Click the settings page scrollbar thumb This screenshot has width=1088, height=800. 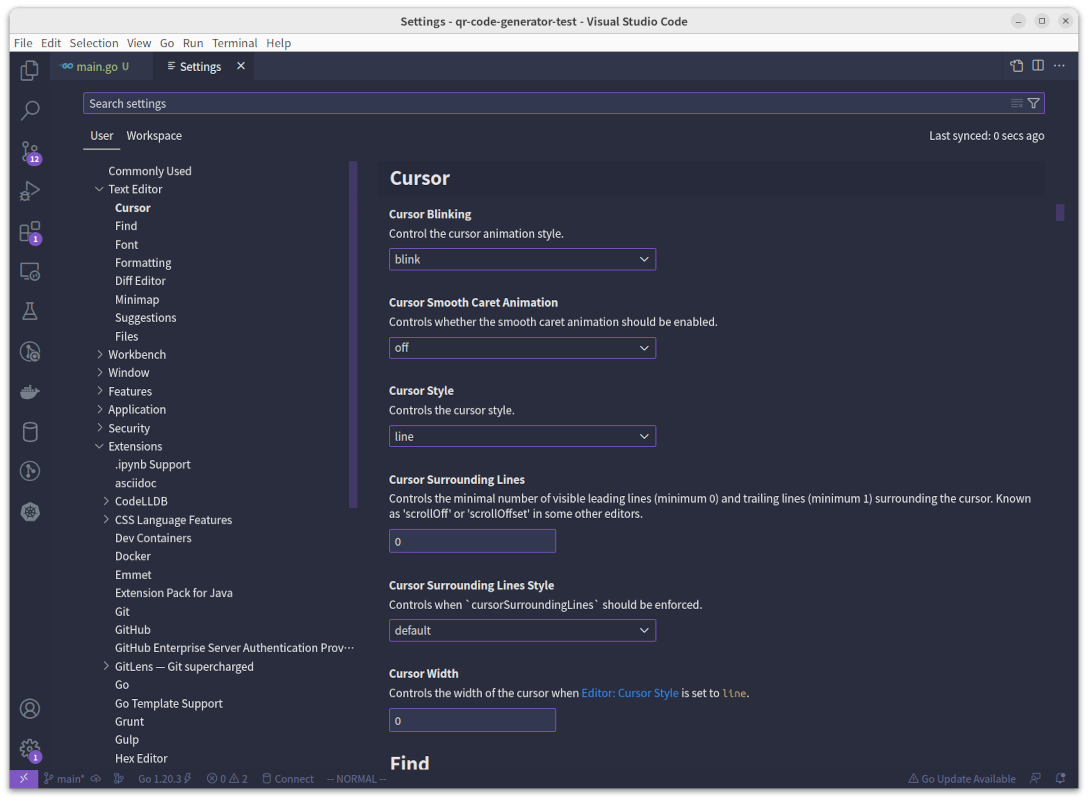click(1060, 212)
